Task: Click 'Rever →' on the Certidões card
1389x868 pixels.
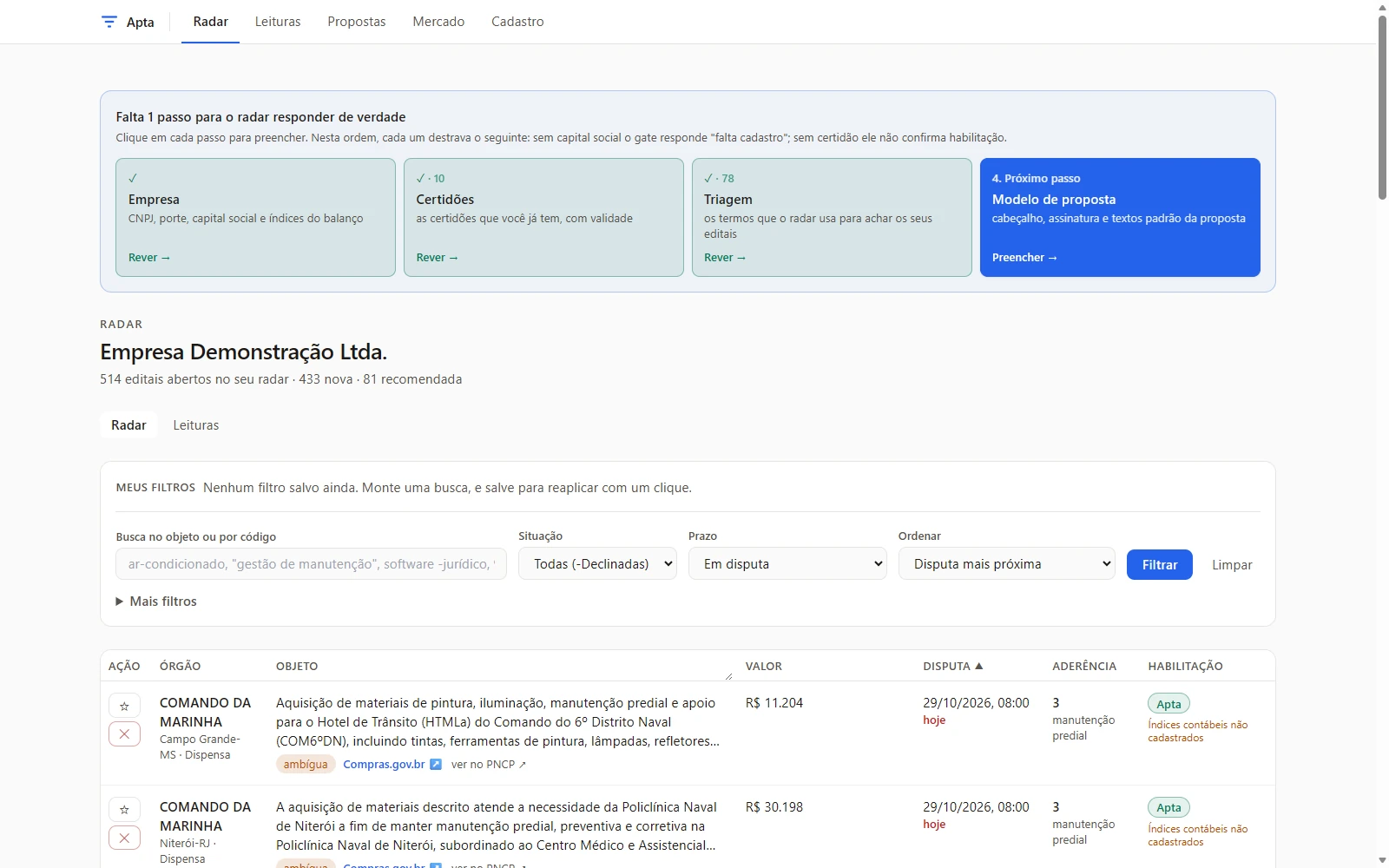Action: [437, 258]
